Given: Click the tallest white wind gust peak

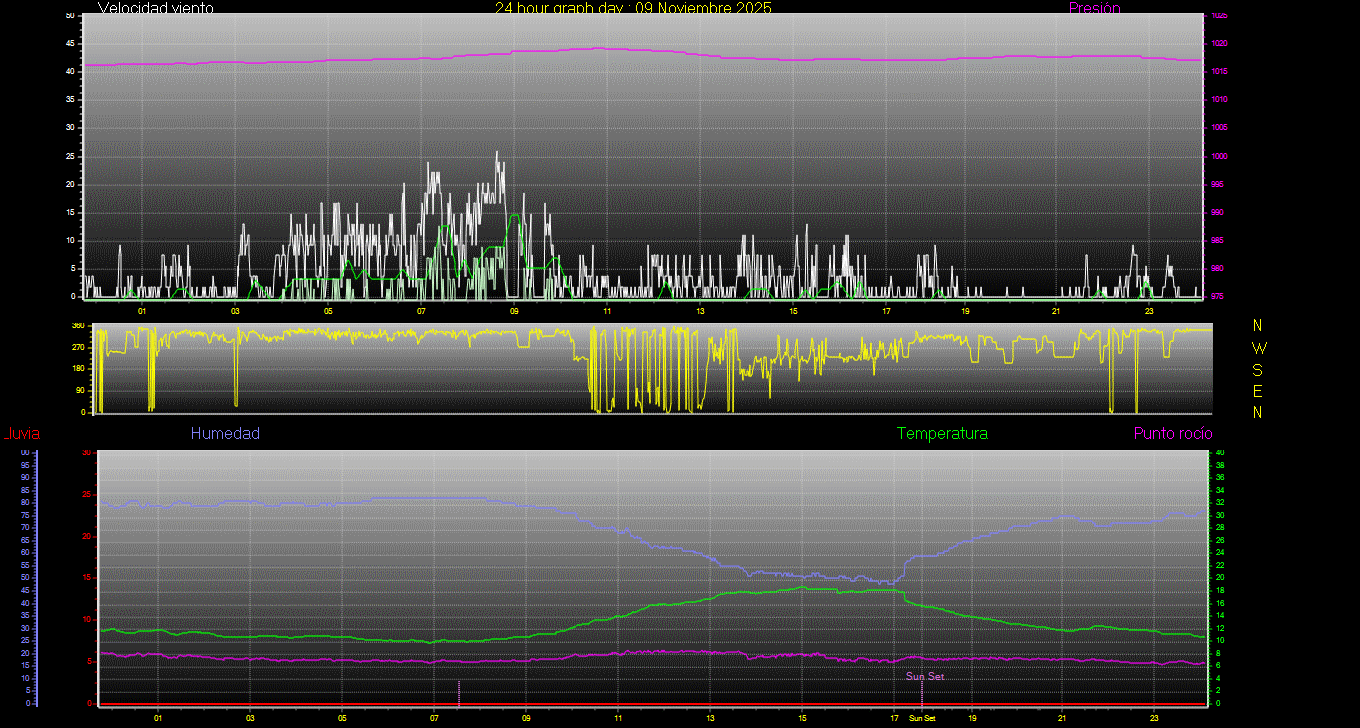Looking at the screenshot, I should (x=497, y=153).
